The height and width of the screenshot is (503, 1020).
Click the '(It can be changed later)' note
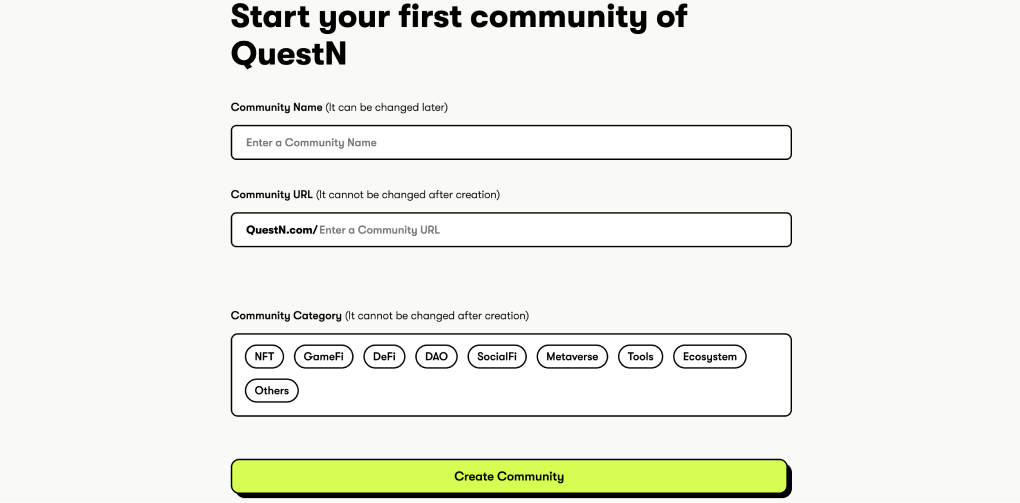[387, 107]
